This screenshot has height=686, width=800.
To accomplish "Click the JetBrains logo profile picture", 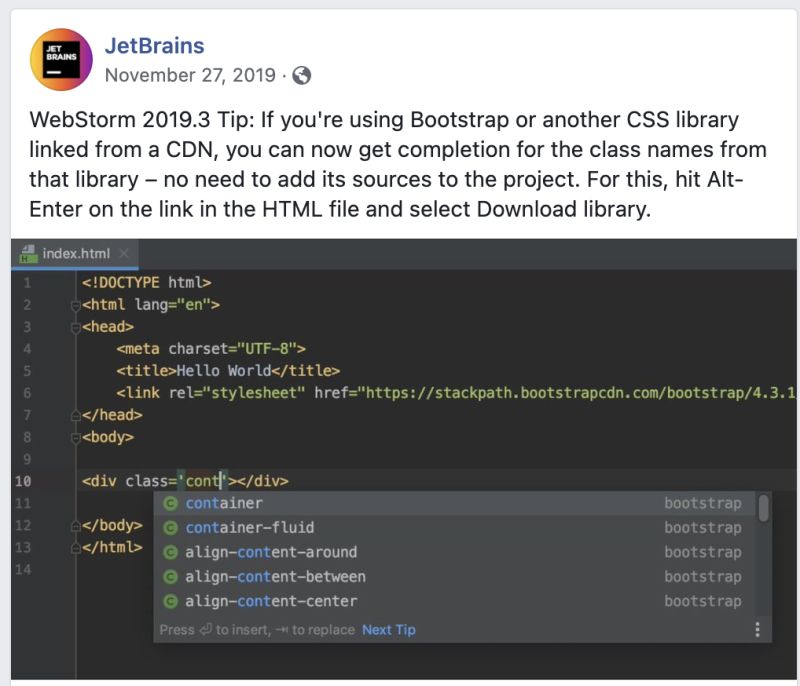I will pos(58,56).
